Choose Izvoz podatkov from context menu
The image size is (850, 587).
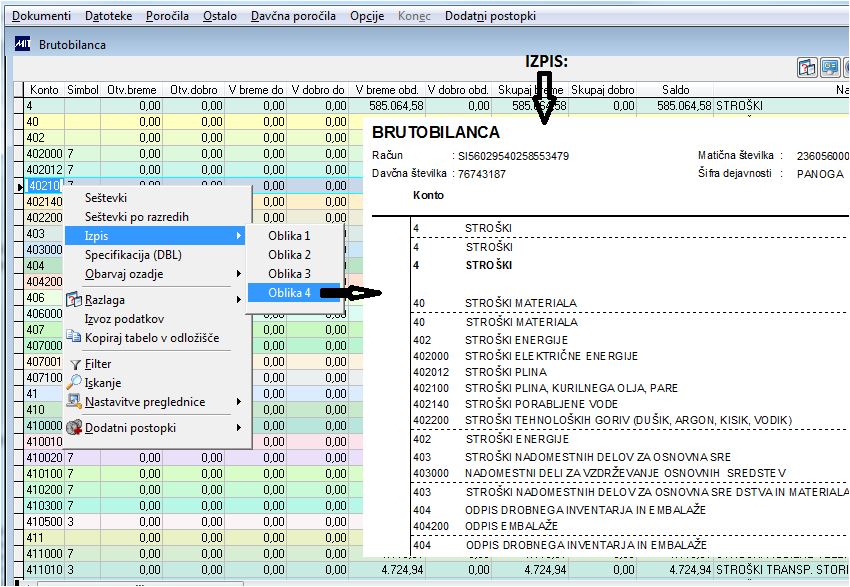(x=124, y=319)
